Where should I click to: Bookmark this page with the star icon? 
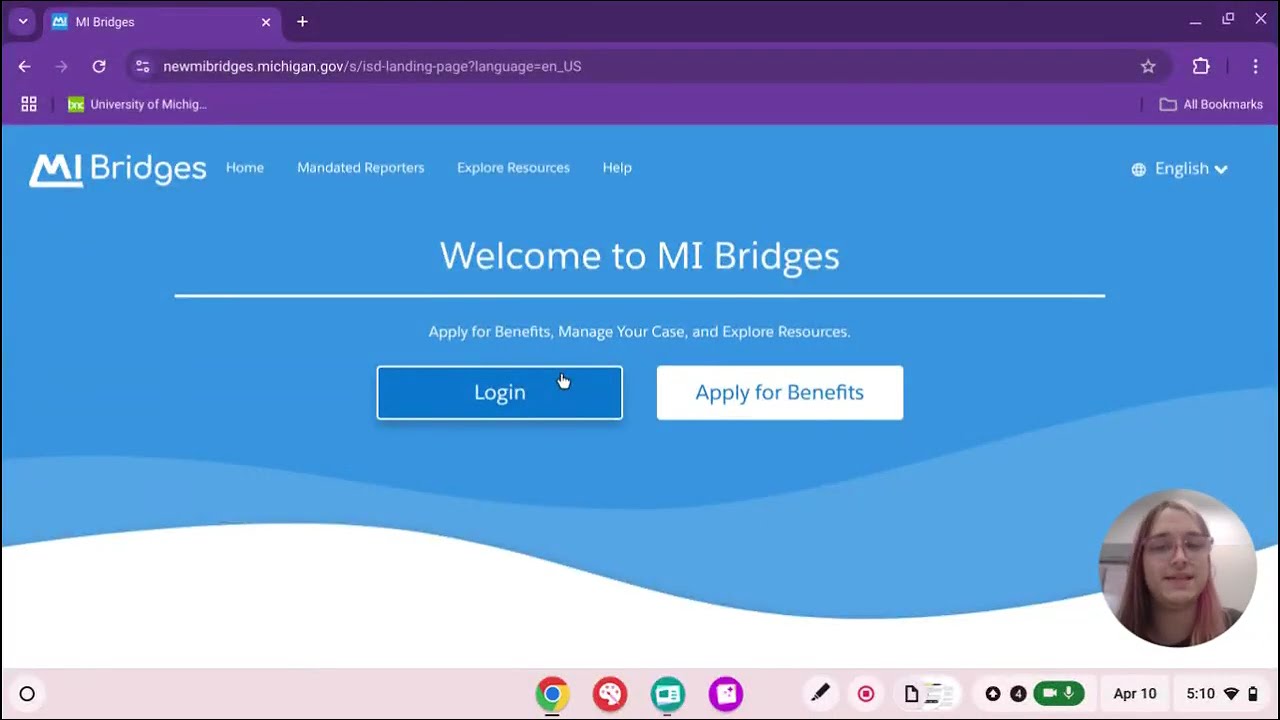(1148, 66)
